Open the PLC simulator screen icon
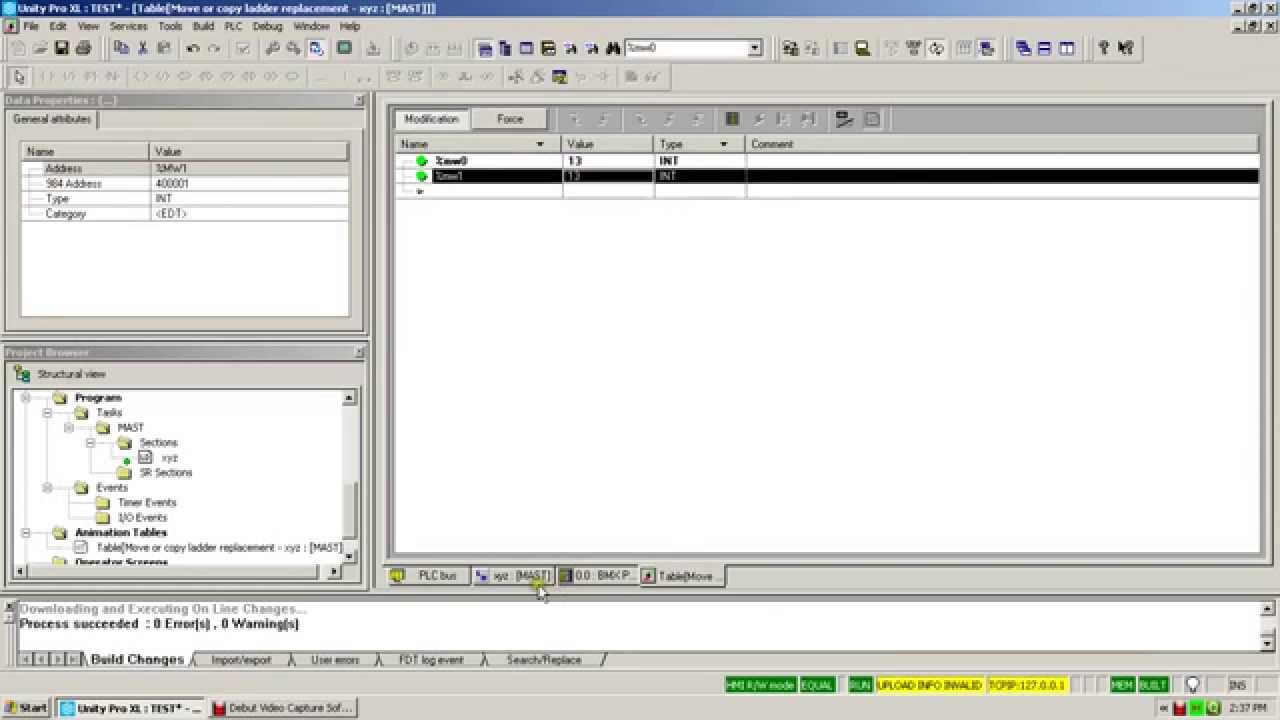Image resolution: width=1280 pixels, height=720 pixels. [345, 48]
